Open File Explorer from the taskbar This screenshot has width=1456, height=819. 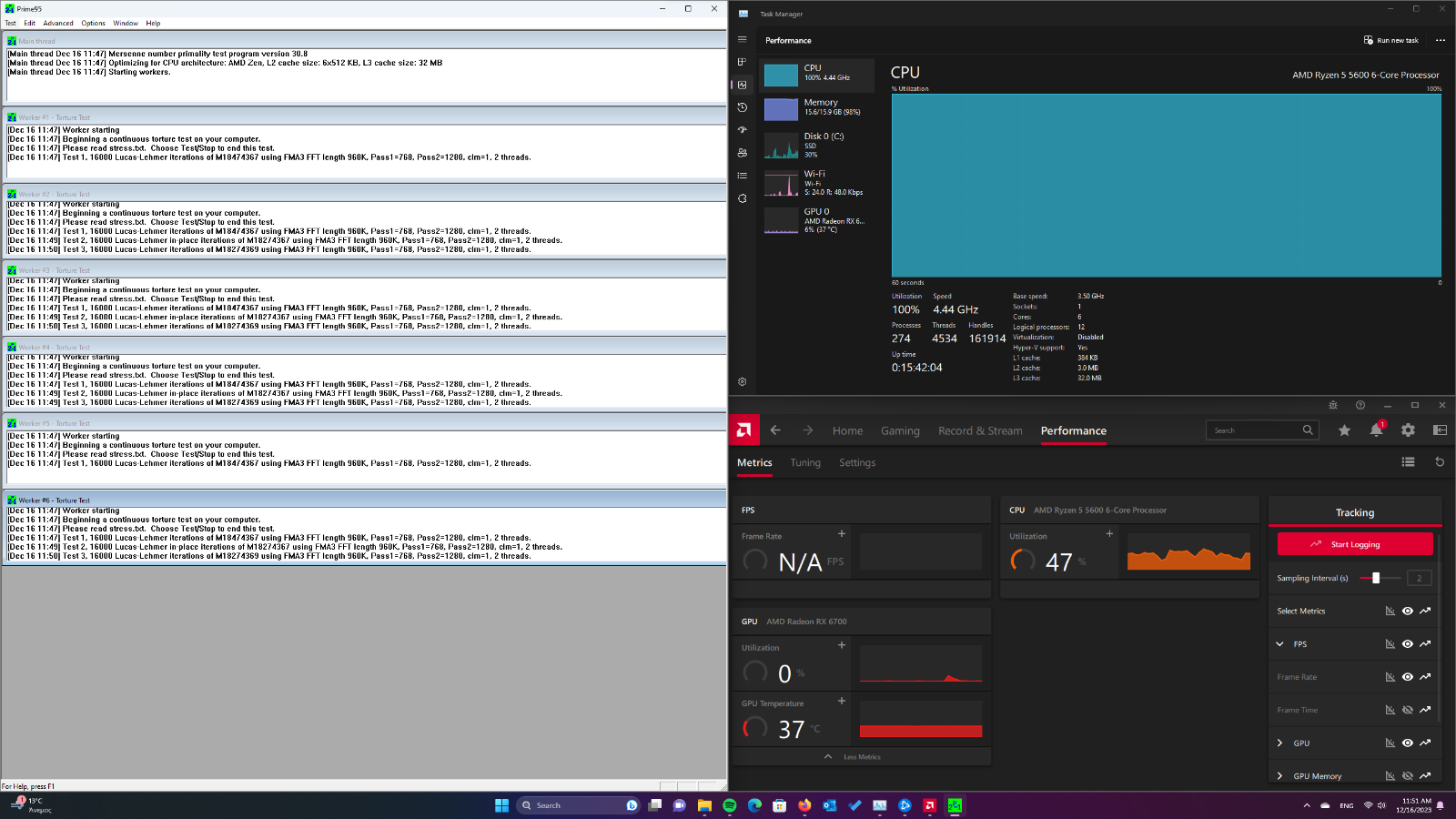pyautogui.click(x=704, y=805)
